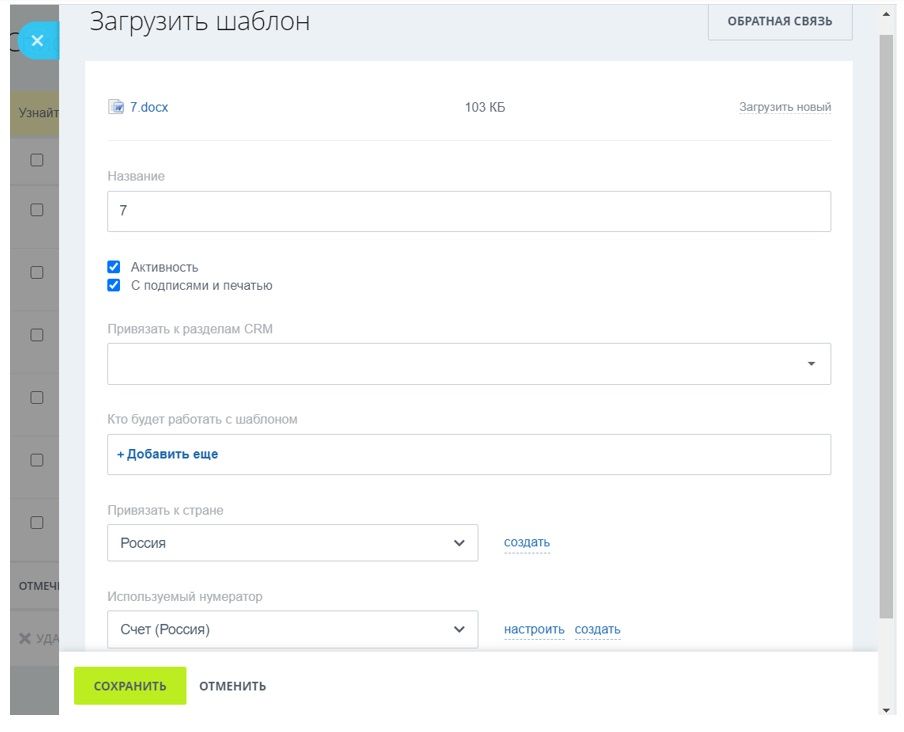This screenshot has width=904, height=732.
Task: Click создать link next to country
Action: pos(527,543)
